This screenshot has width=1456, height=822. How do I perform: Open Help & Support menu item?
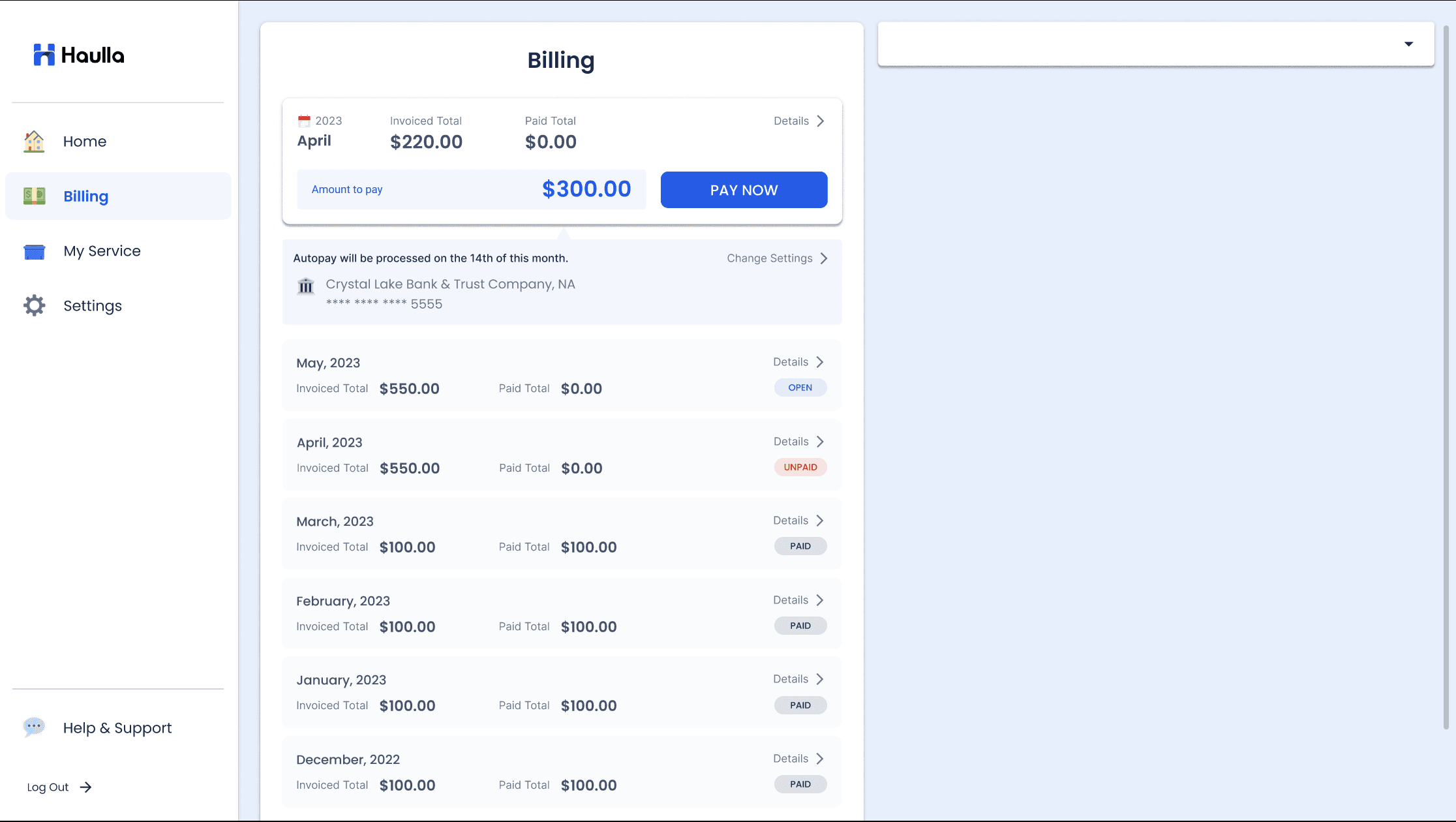117,727
